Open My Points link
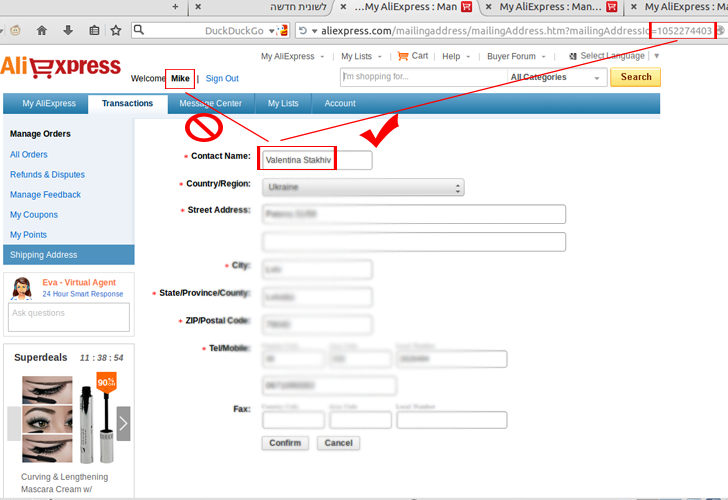The width and height of the screenshot is (728, 500). (x=28, y=235)
